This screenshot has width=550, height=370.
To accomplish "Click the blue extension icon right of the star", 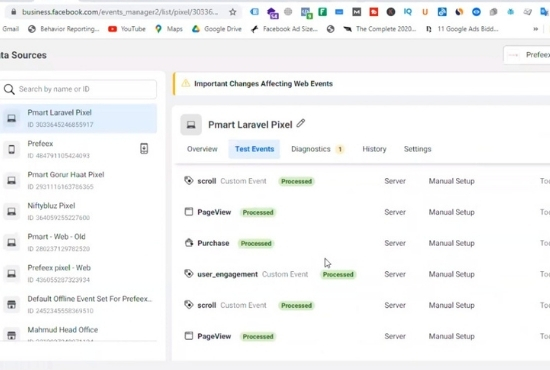I will click(x=255, y=12).
